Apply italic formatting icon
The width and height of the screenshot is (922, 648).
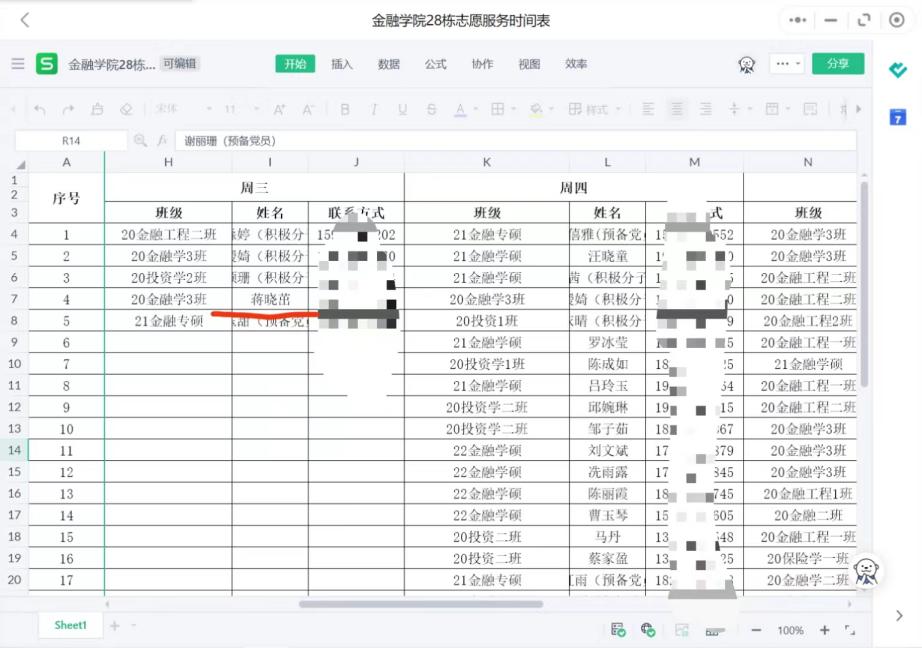[373, 109]
